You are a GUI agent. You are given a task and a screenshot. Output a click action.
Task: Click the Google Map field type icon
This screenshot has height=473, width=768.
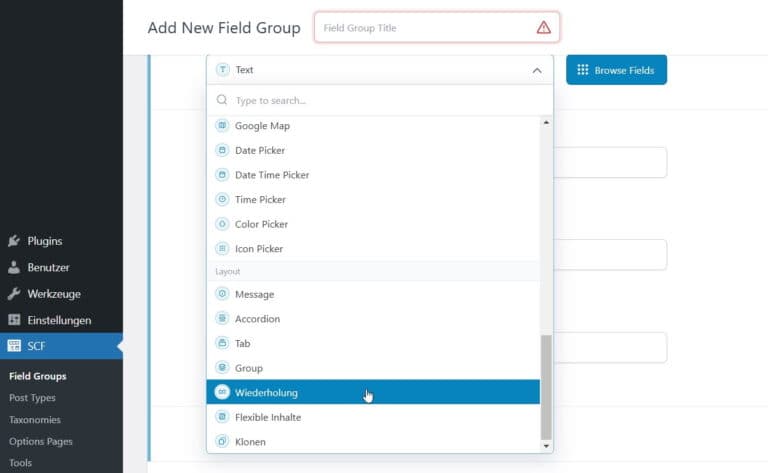[x=222, y=125]
